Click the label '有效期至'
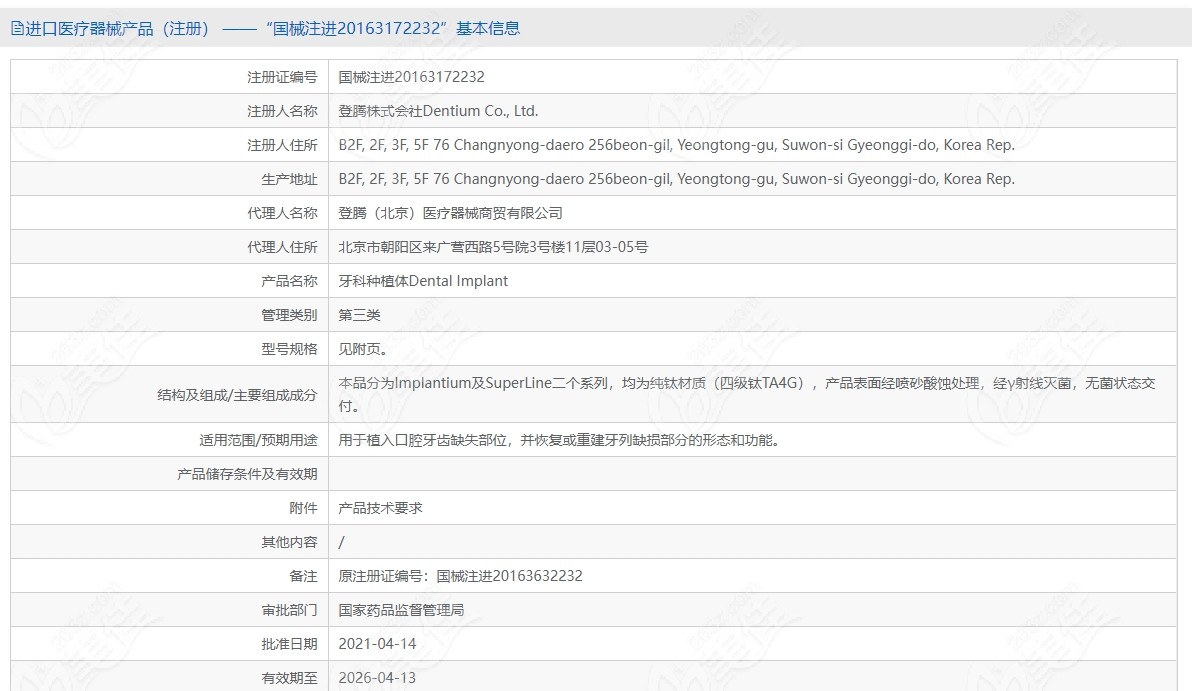1192x691 pixels. (289, 678)
